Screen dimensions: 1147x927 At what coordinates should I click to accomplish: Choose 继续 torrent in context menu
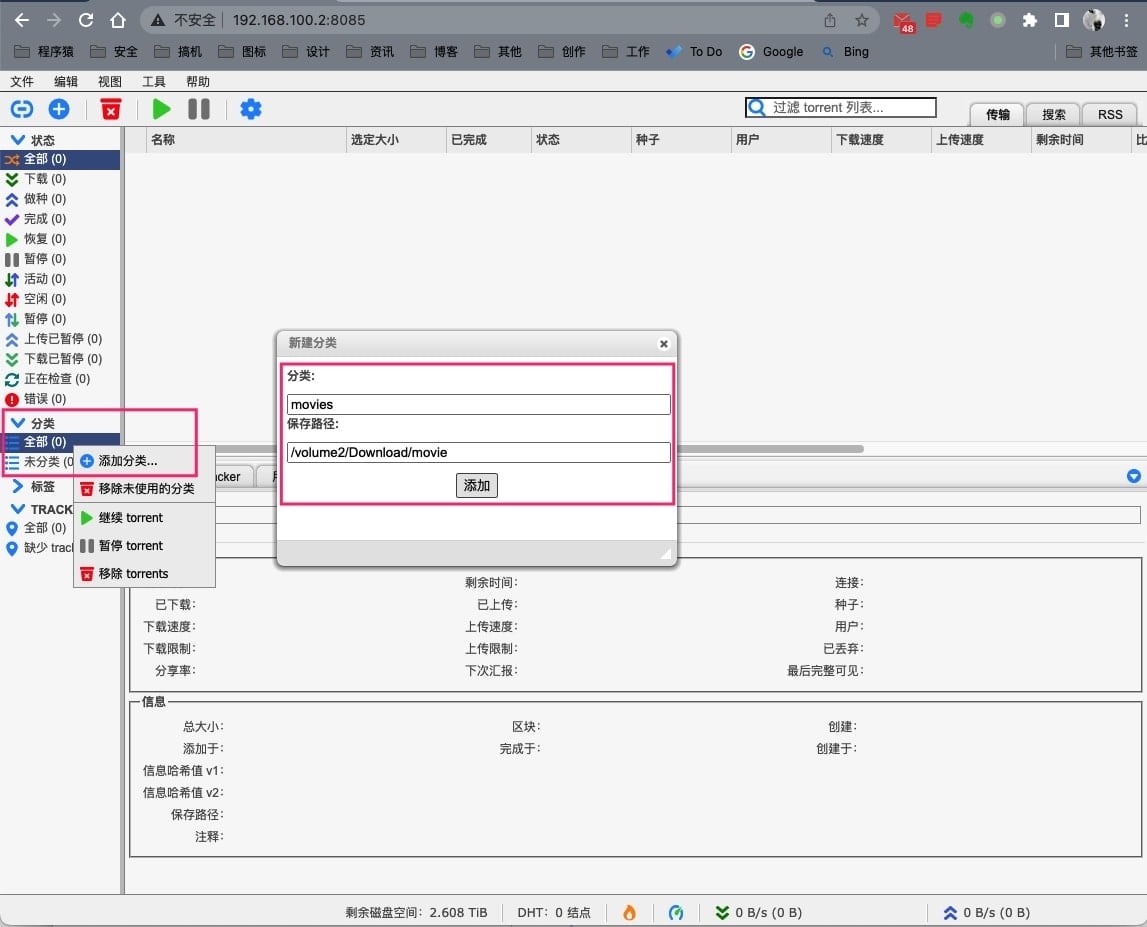(144, 518)
